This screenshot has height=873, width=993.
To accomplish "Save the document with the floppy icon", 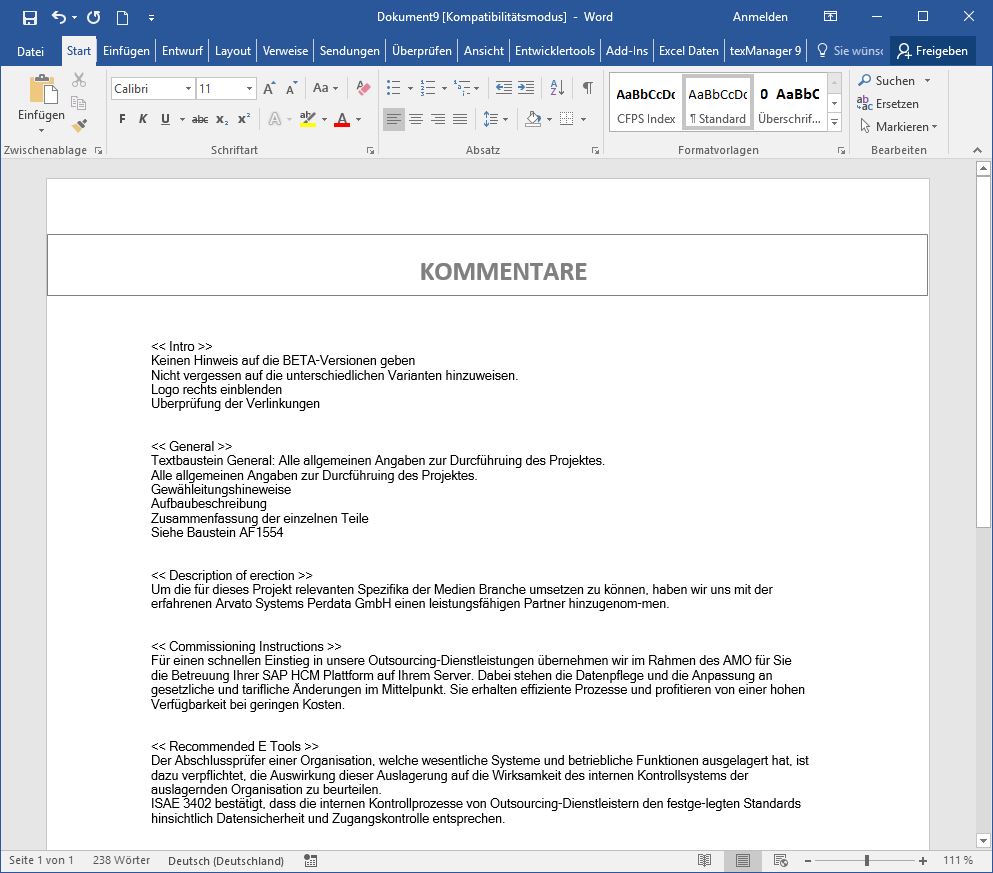I will click(x=30, y=17).
